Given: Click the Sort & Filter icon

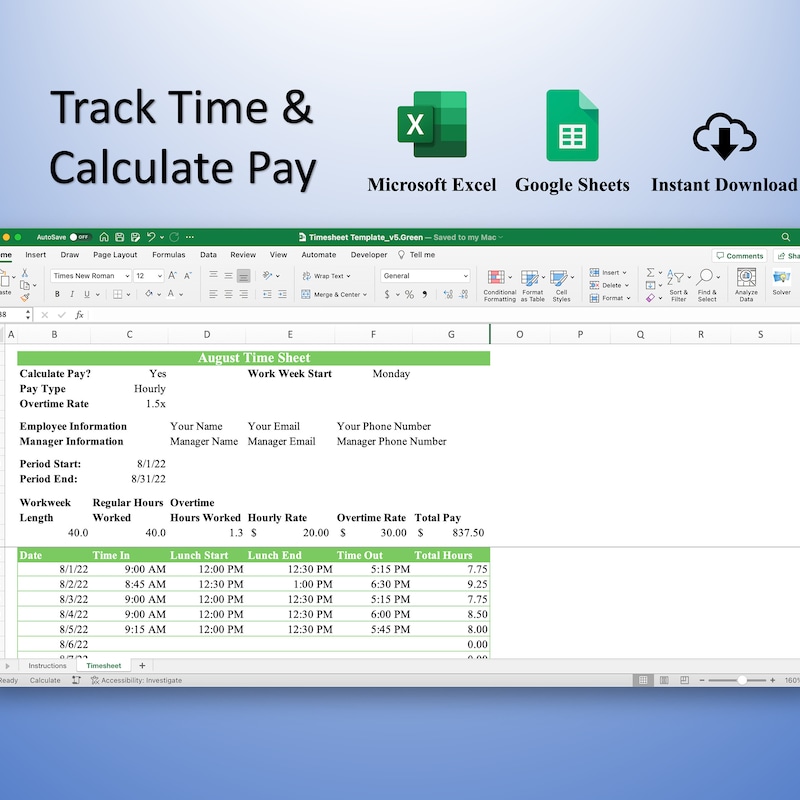Looking at the screenshot, I should tap(676, 278).
